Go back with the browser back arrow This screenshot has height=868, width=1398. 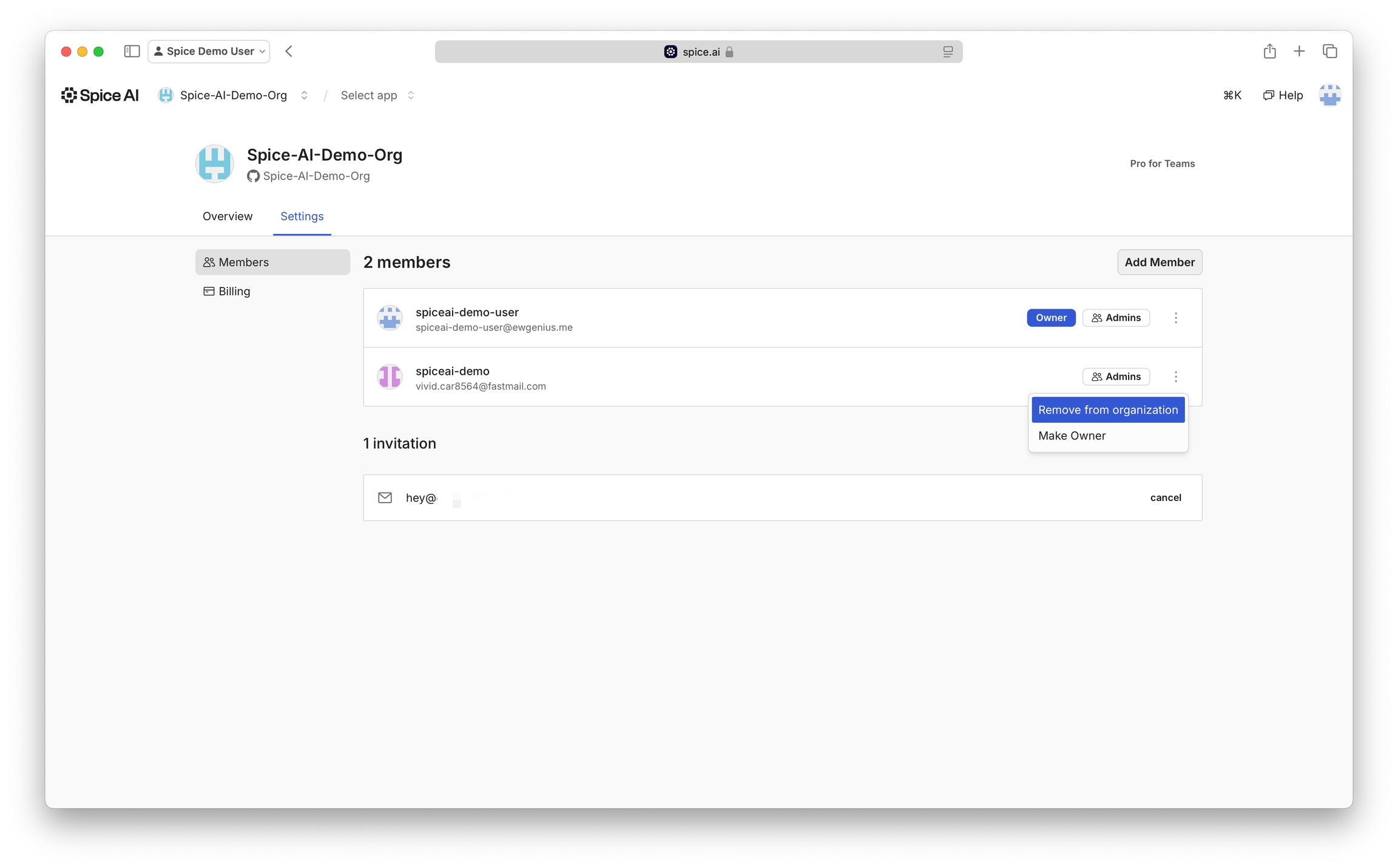point(289,52)
